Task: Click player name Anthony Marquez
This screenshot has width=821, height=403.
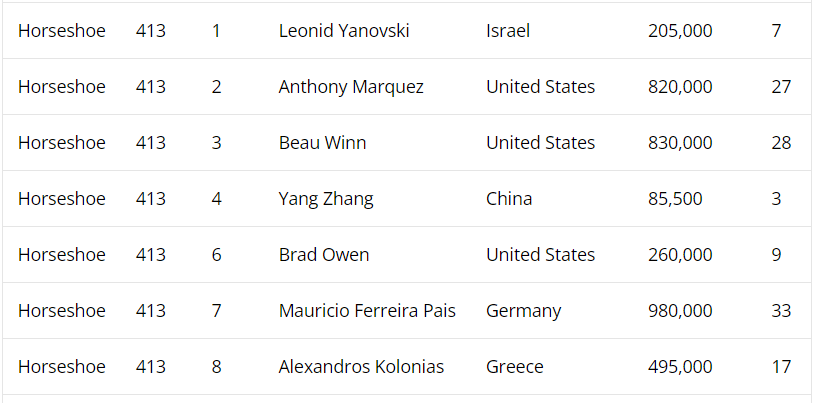Action: (351, 87)
